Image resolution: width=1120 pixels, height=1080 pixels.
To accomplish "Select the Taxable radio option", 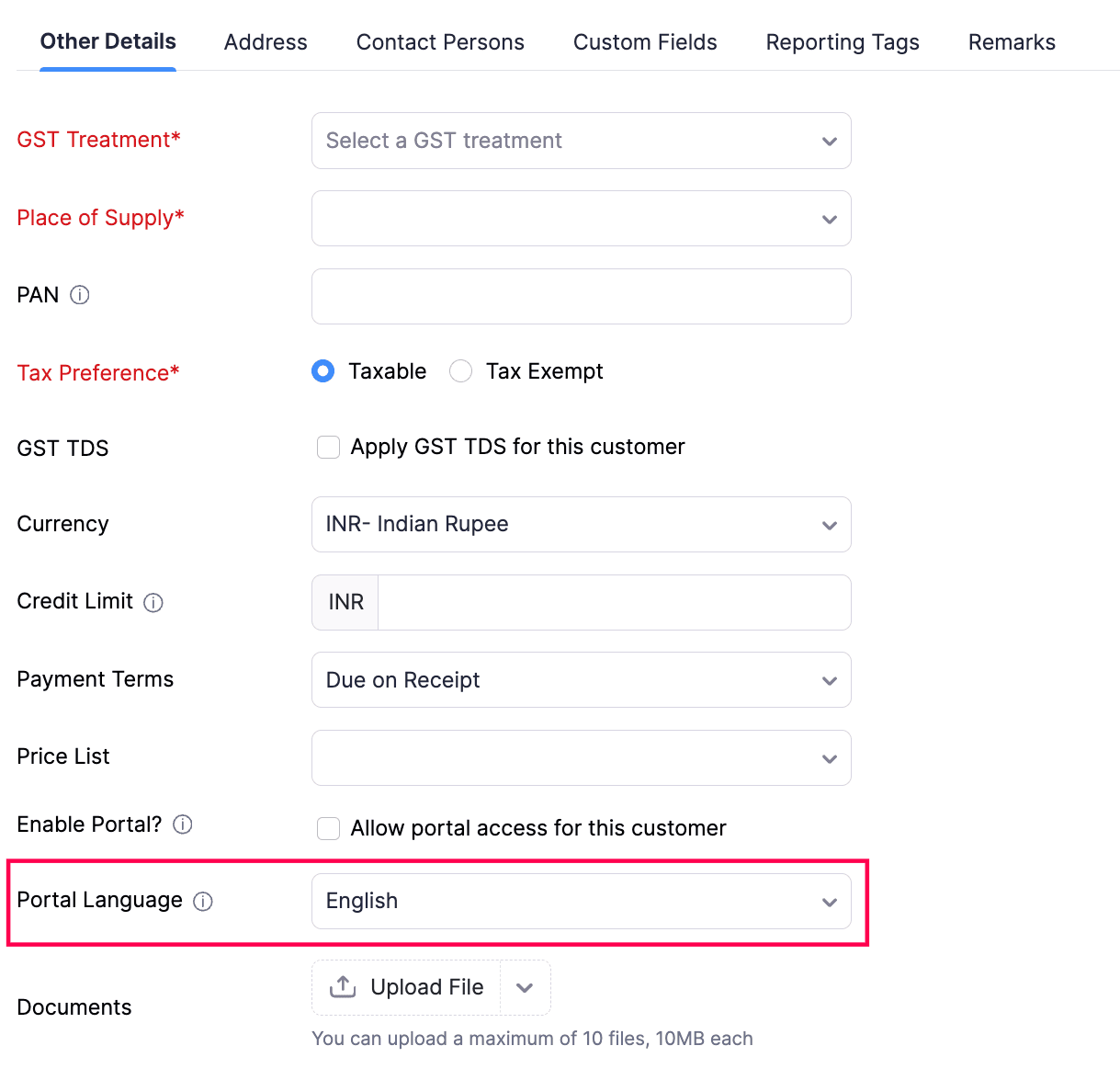I will (x=322, y=370).
